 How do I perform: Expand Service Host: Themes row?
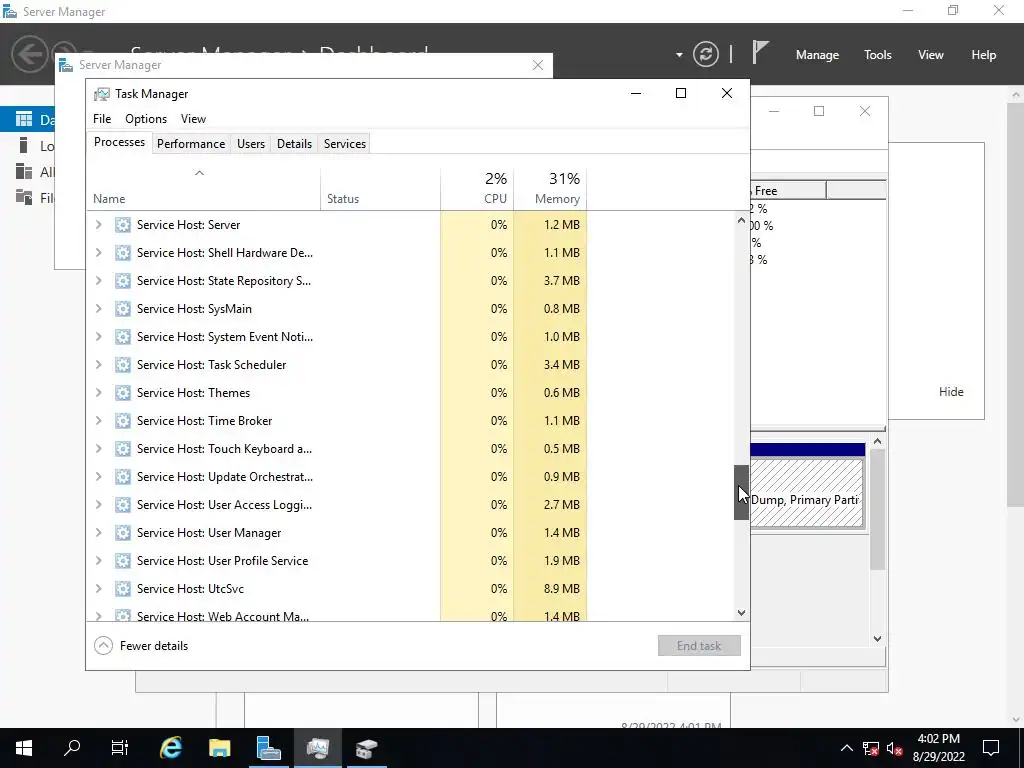pos(99,393)
